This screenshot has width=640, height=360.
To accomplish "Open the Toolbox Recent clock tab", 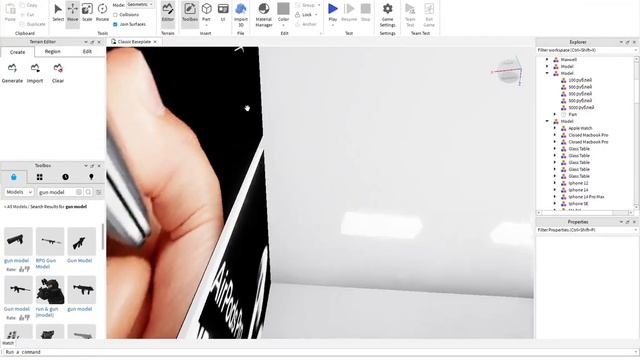I will tap(65, 177).
